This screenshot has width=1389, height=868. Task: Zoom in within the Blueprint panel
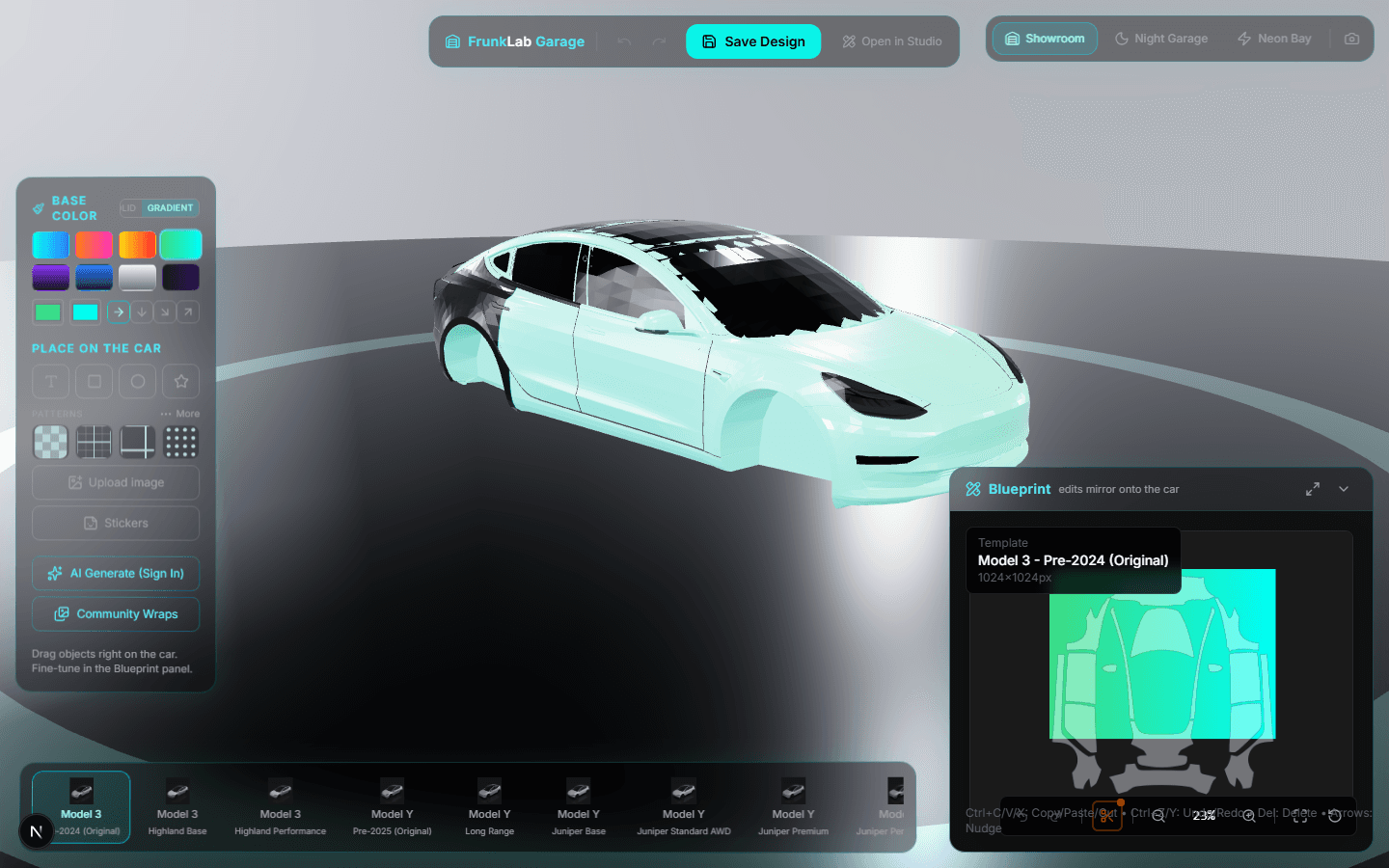pos(1249,816)
